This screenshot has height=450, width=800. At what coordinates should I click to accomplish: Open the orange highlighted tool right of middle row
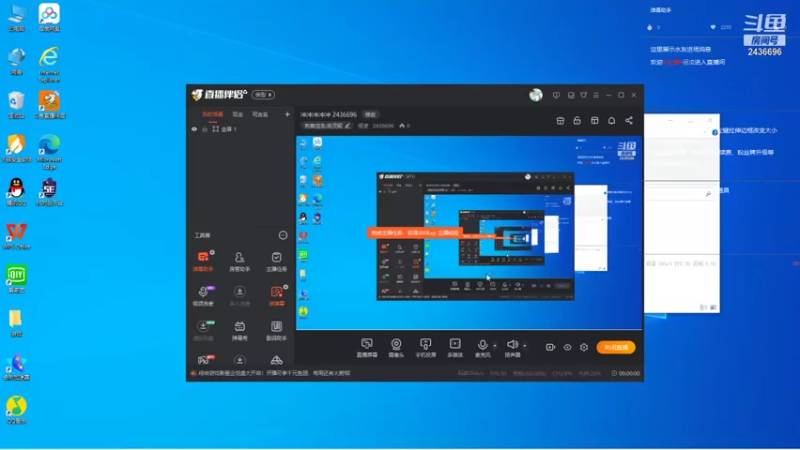coord(277,295)
